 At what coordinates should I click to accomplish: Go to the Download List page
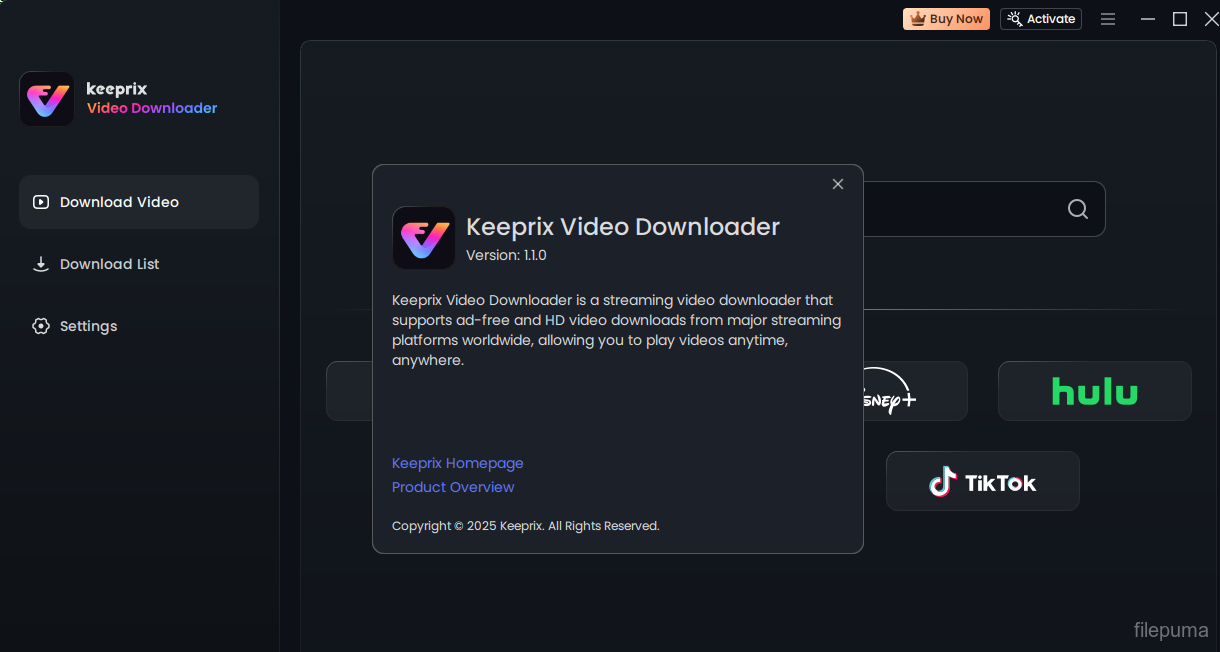pos(109,264)
